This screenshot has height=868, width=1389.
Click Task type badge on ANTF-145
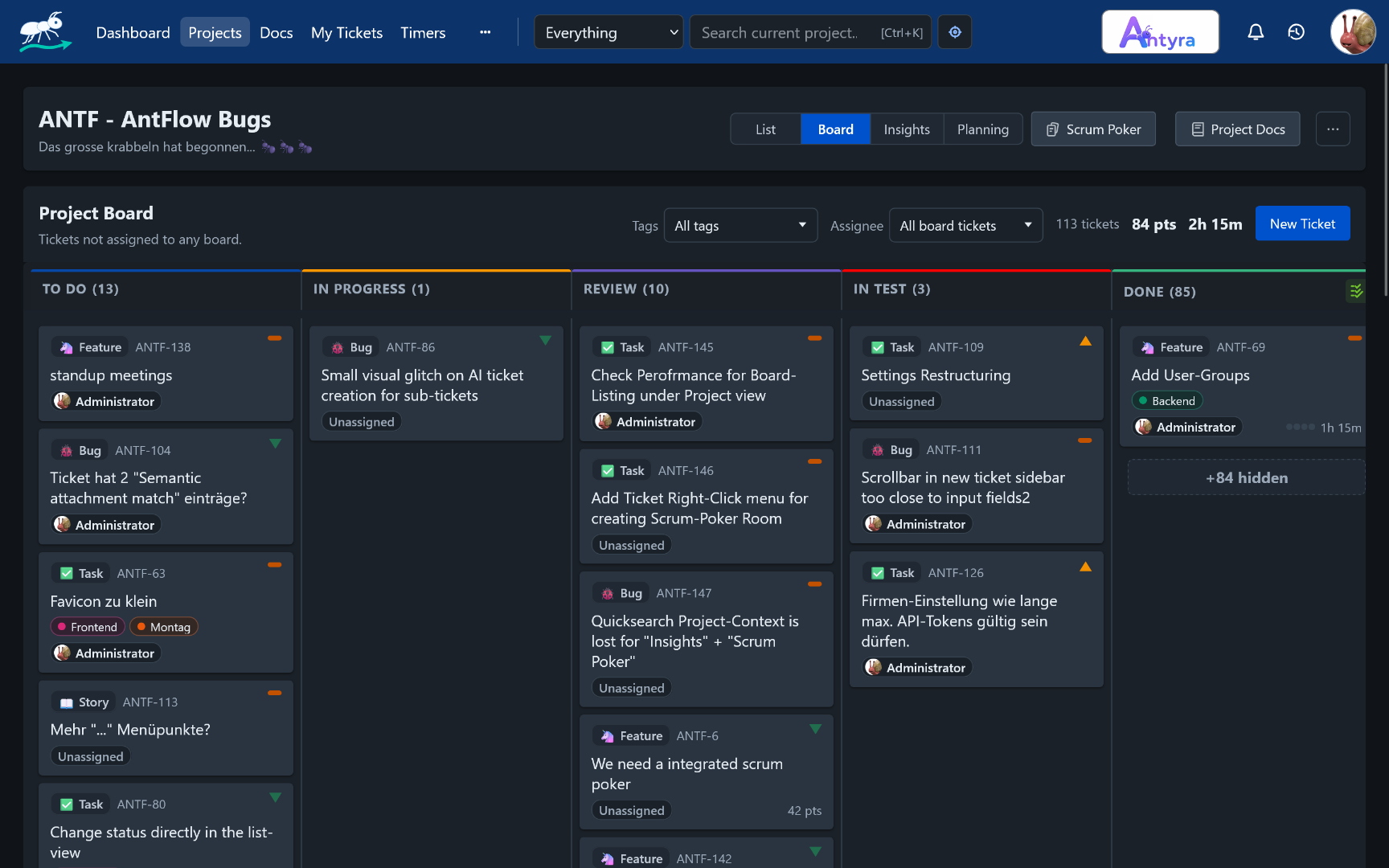point(622,347)
